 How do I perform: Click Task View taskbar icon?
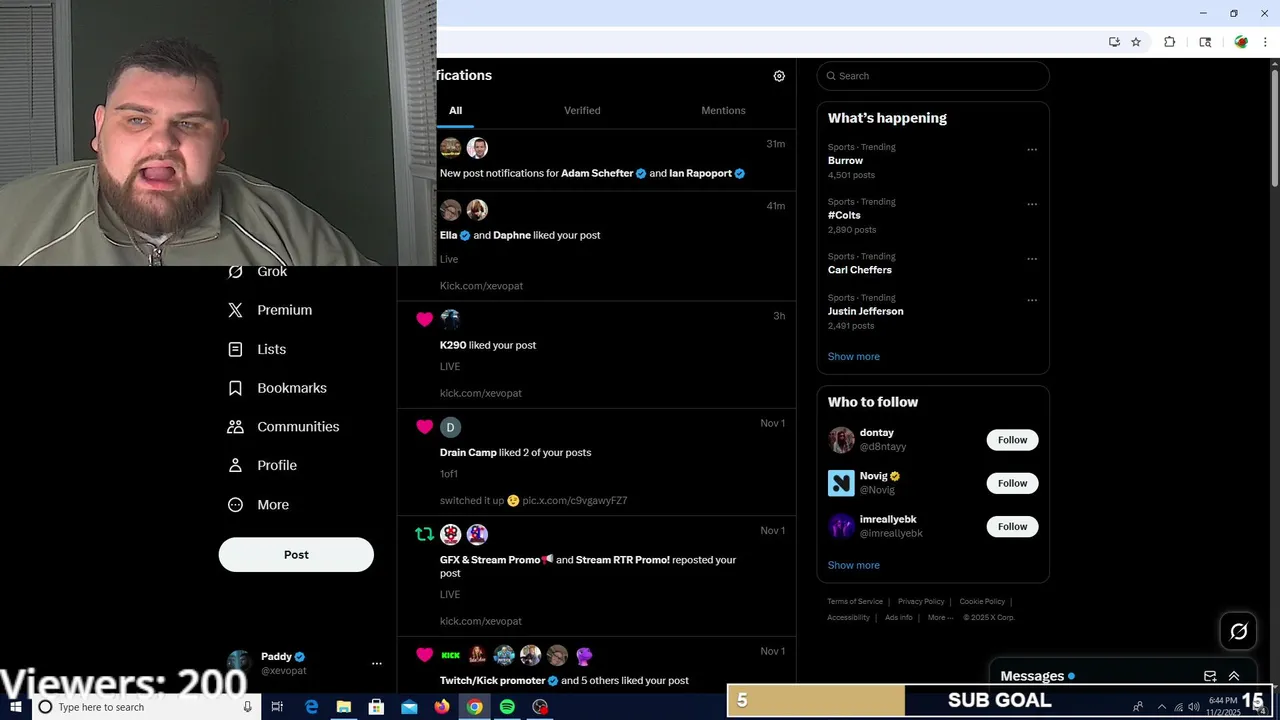pos(277,707)
